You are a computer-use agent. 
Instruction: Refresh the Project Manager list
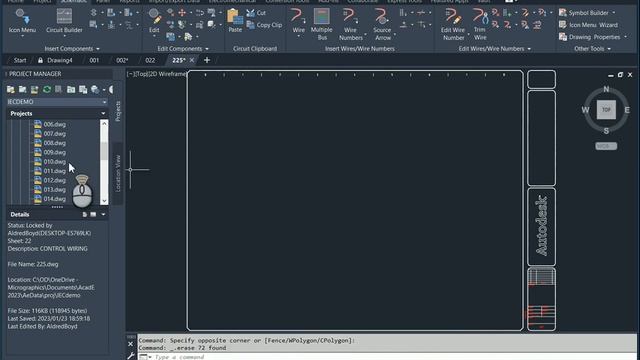click(x=47, y=89)
